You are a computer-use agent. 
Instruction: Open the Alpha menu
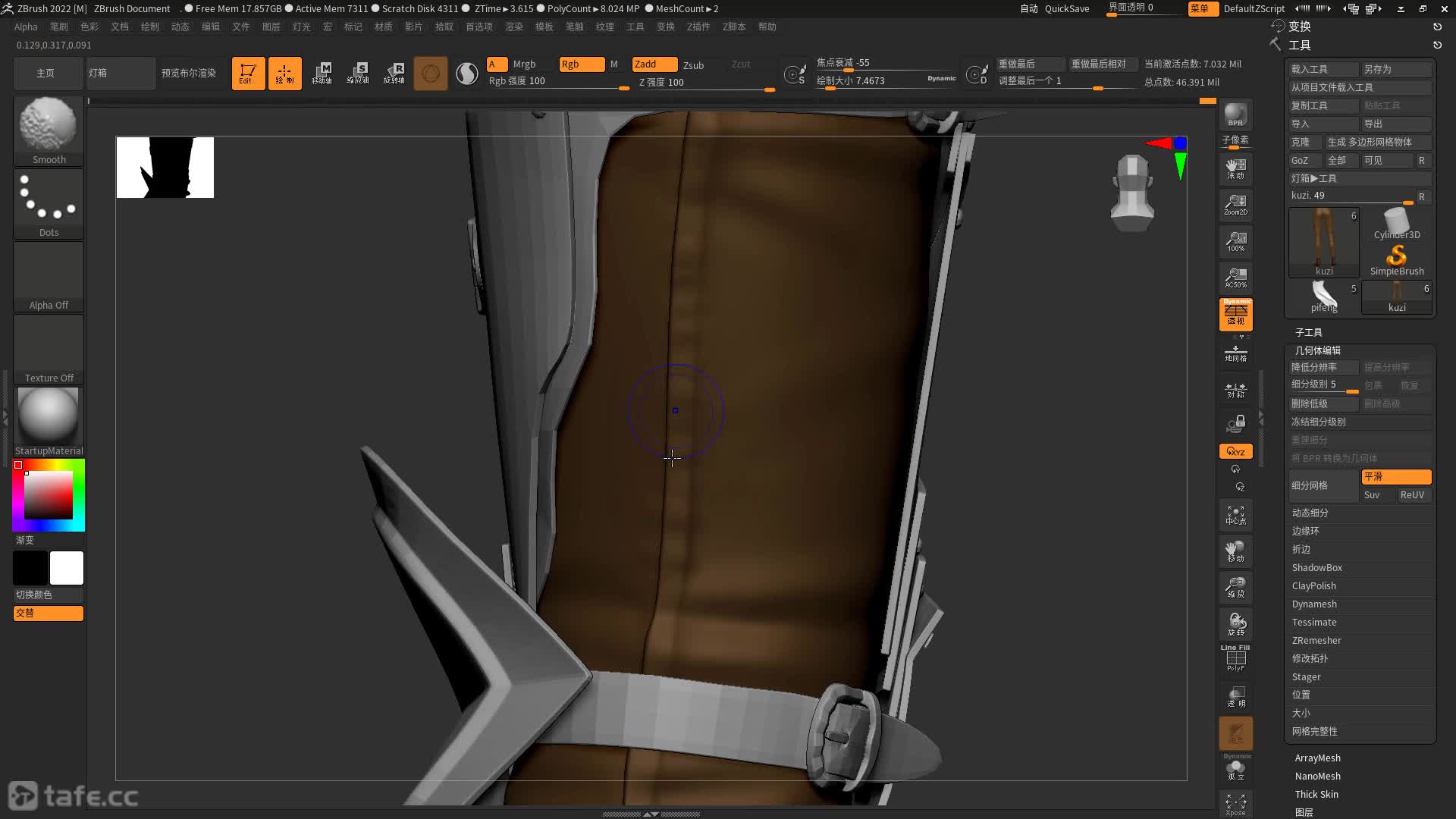26,27
